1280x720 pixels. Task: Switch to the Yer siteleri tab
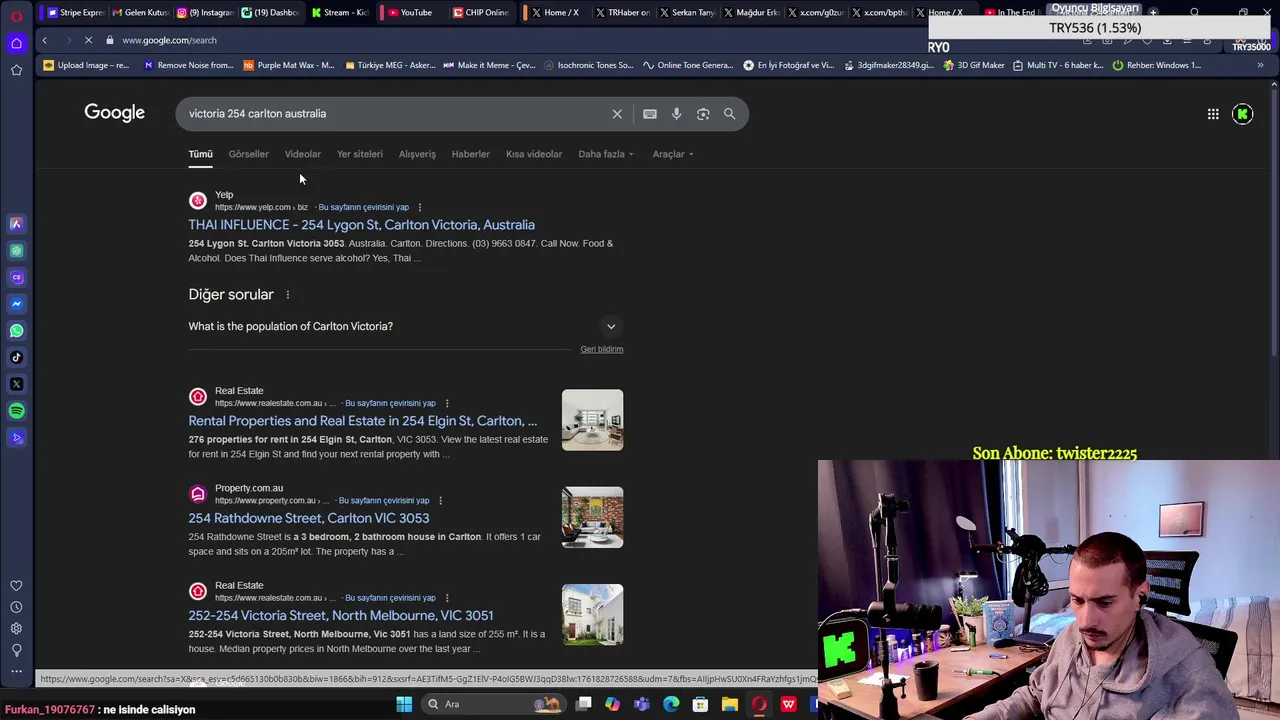coord(360,154)
